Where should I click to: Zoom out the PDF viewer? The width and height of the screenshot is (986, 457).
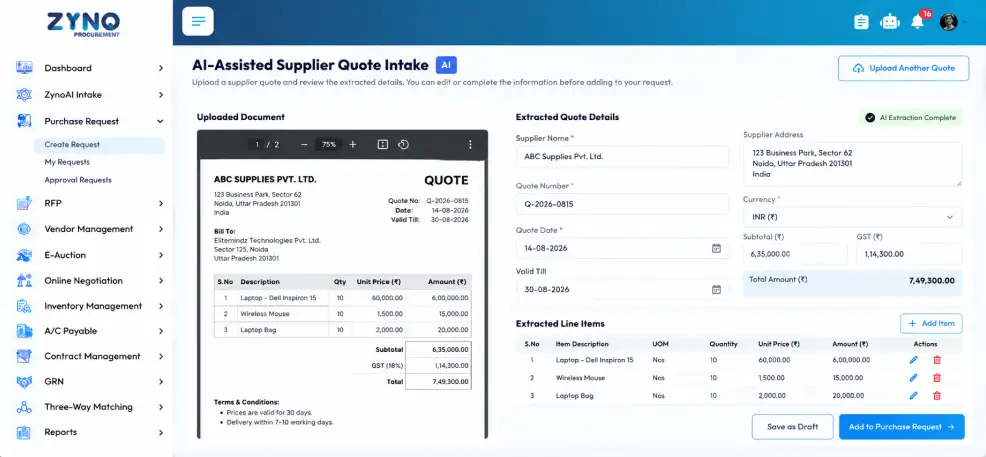304,145
